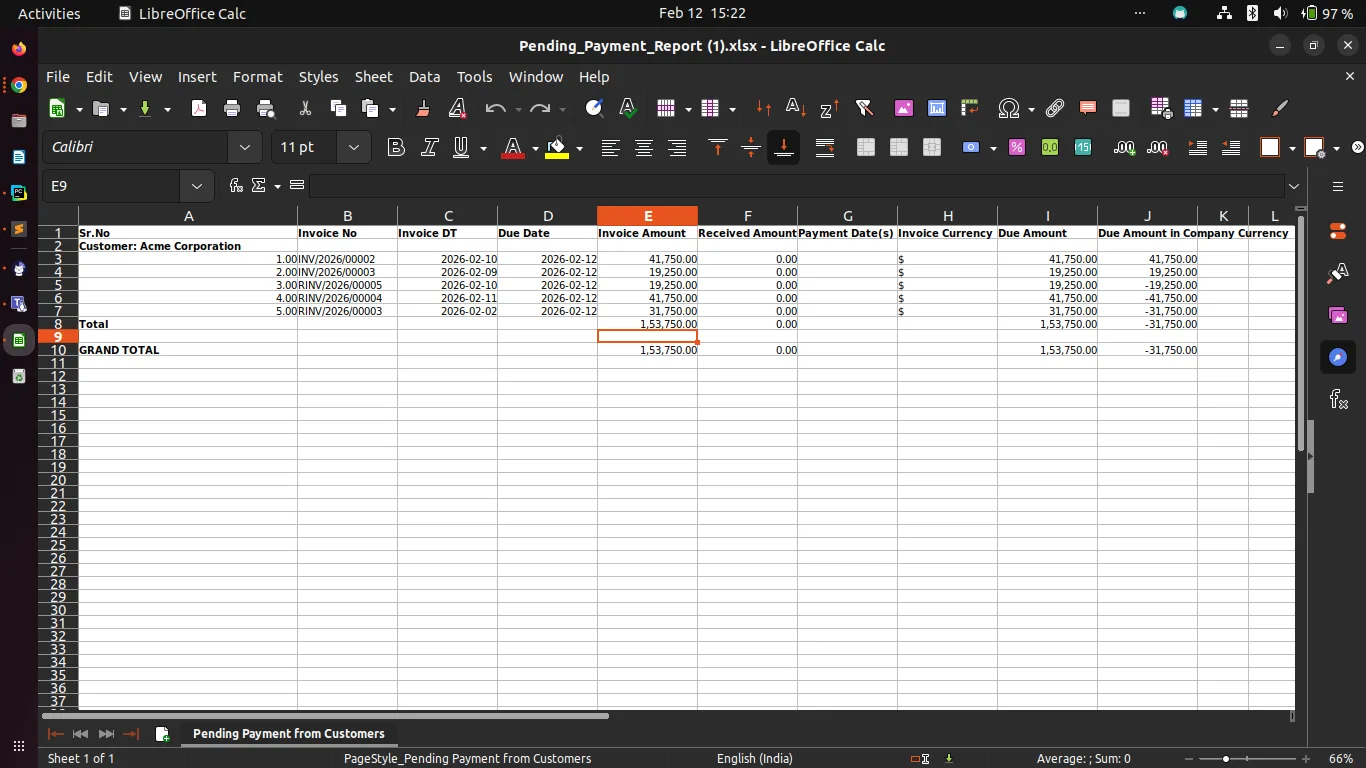Open the Borders dropdown arrow

1292,148
